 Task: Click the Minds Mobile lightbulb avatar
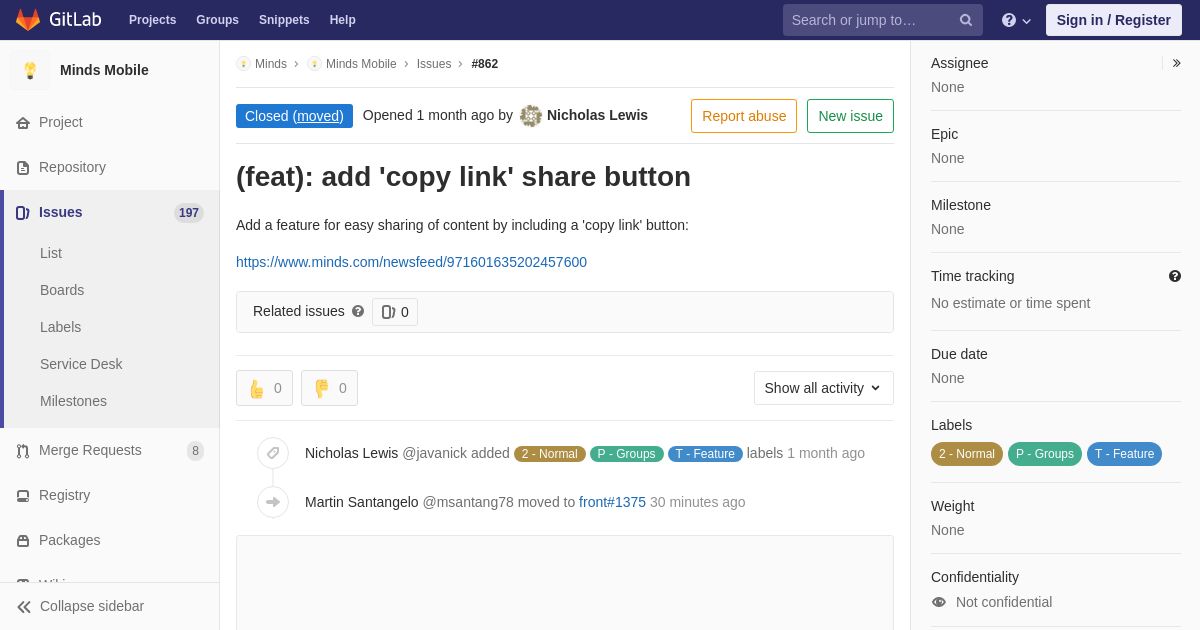(30, 70)
